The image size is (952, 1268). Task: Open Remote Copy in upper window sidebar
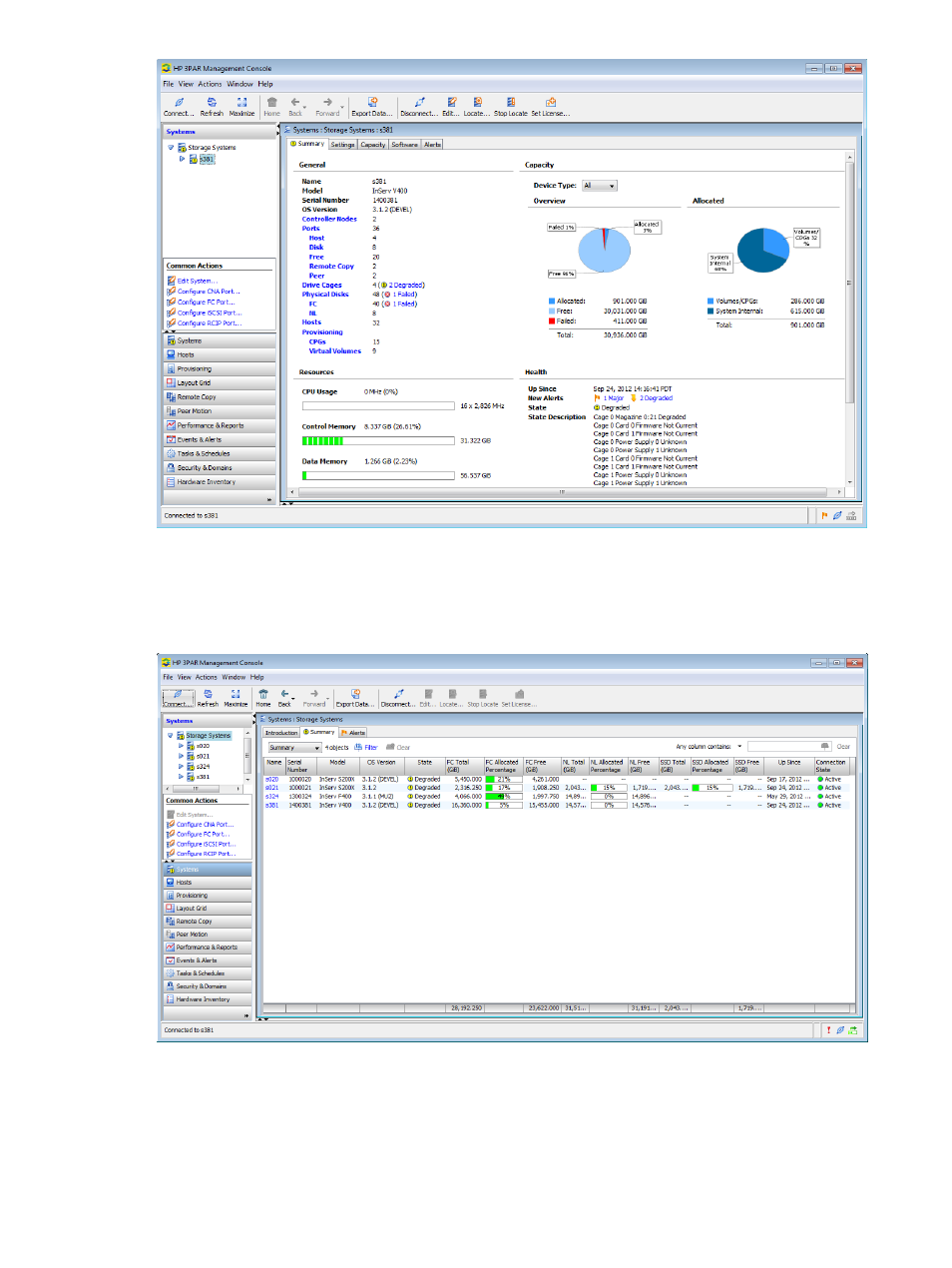point(220,396)
